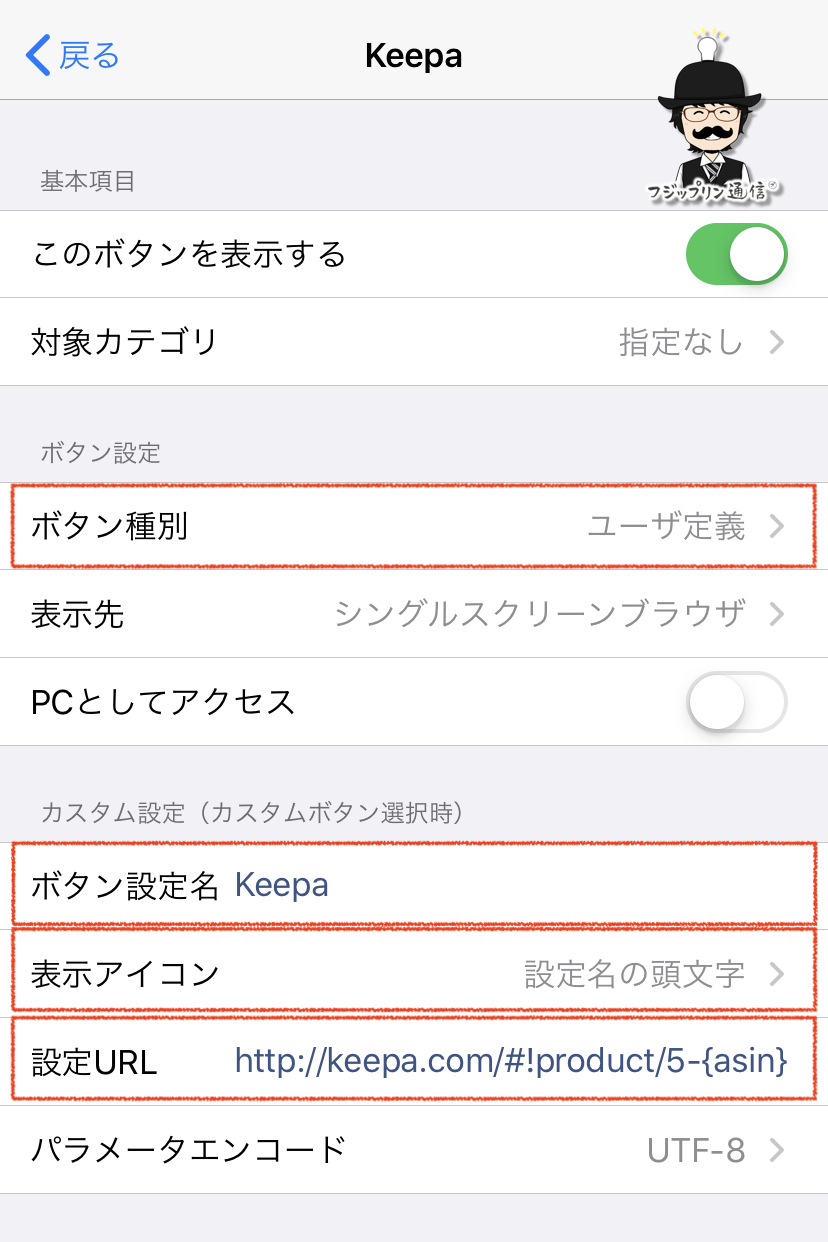This screenshot has width=828, height=1242.
Task: Expand ボタン種別 chevron arrow
Action: tap(777, 527)
